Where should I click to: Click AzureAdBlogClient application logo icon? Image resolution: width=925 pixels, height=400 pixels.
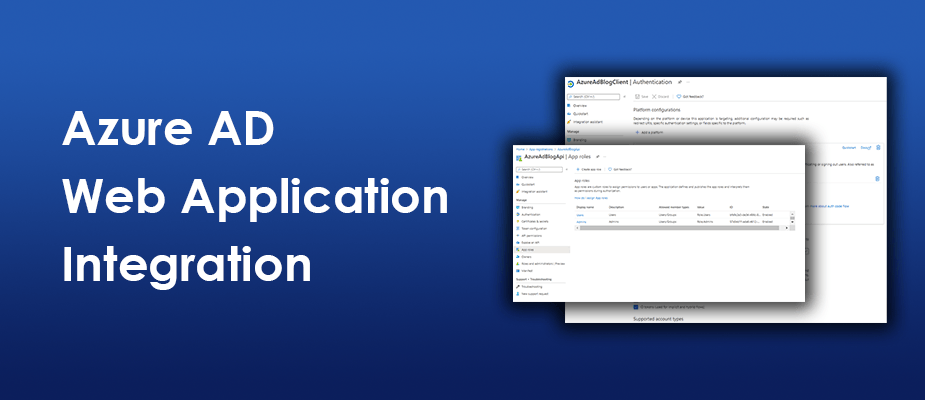(x=570, y=84)
